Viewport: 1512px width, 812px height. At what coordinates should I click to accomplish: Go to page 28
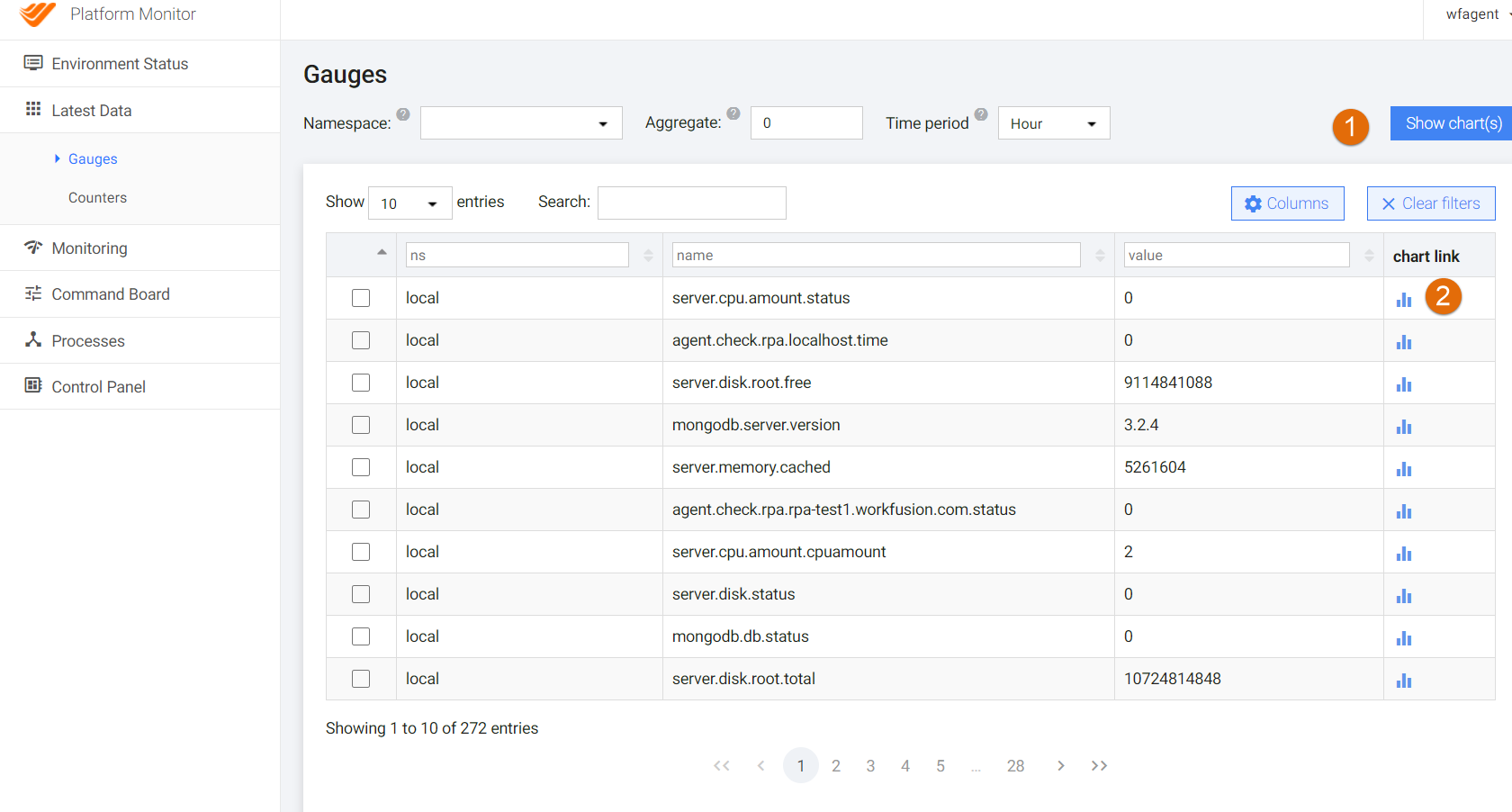(1015, 765)
